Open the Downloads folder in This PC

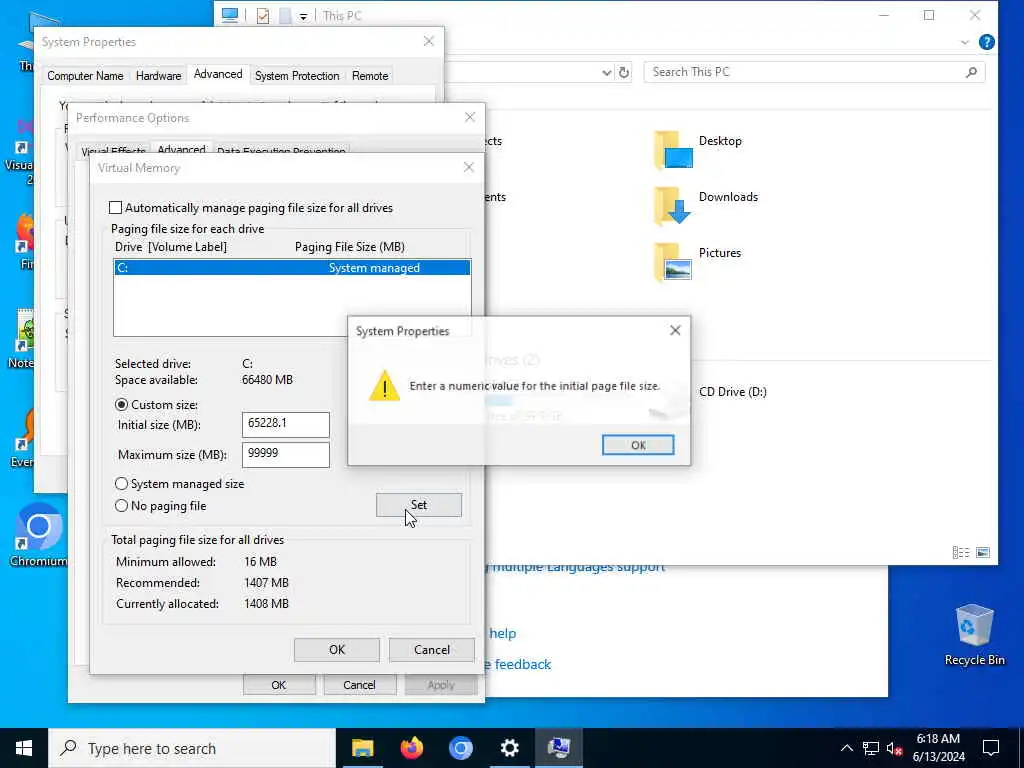706,205
